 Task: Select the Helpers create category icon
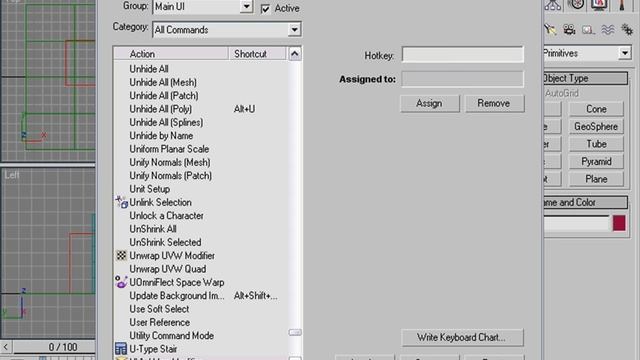click(588, 30)
